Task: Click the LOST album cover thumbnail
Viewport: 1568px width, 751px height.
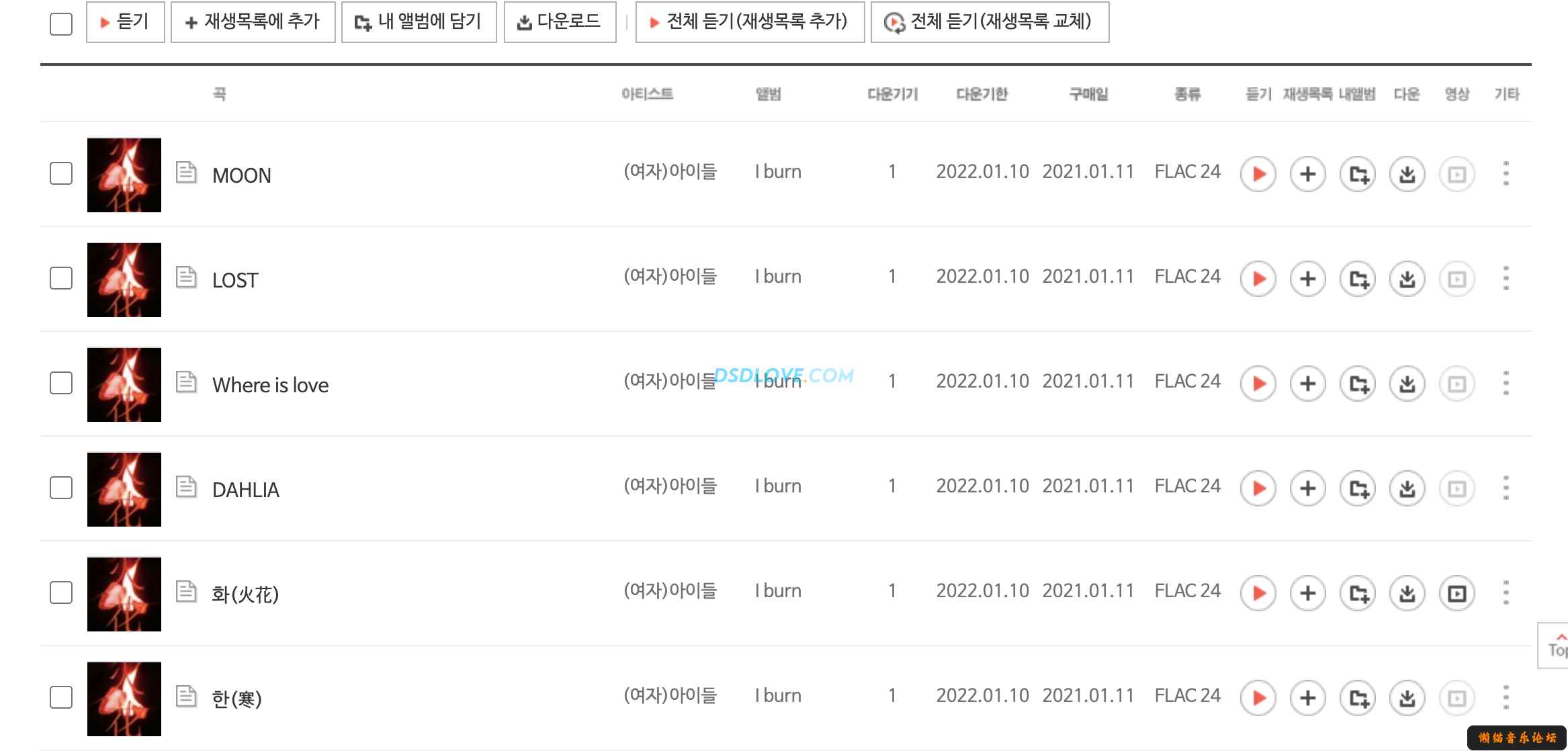Action: (124, 279)
